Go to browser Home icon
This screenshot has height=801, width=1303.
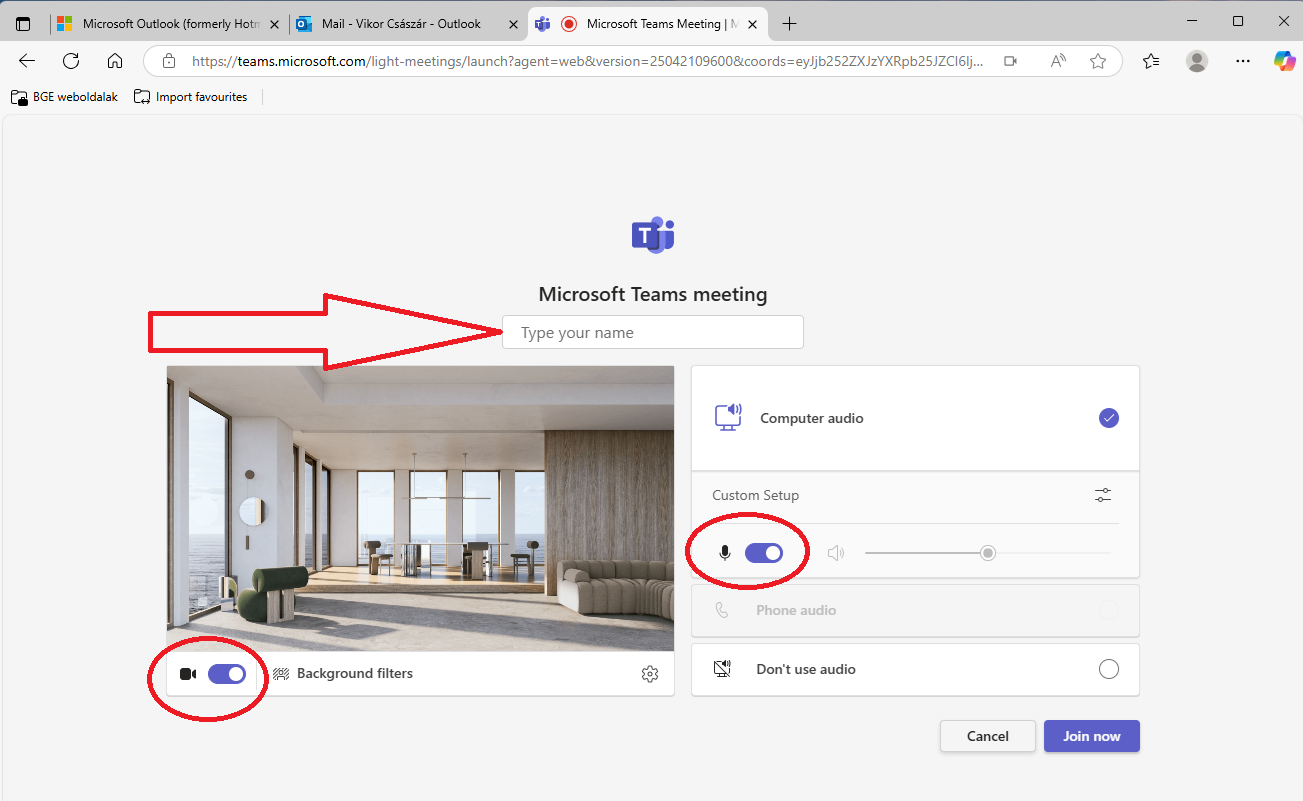point(115,61)
